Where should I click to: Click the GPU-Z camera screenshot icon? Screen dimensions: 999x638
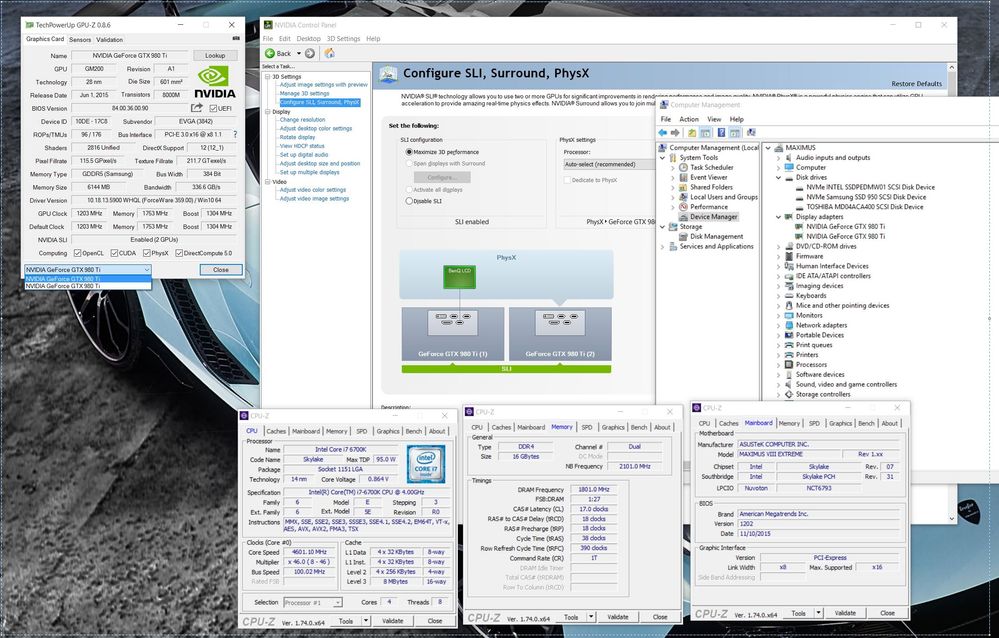coord(236,39)
